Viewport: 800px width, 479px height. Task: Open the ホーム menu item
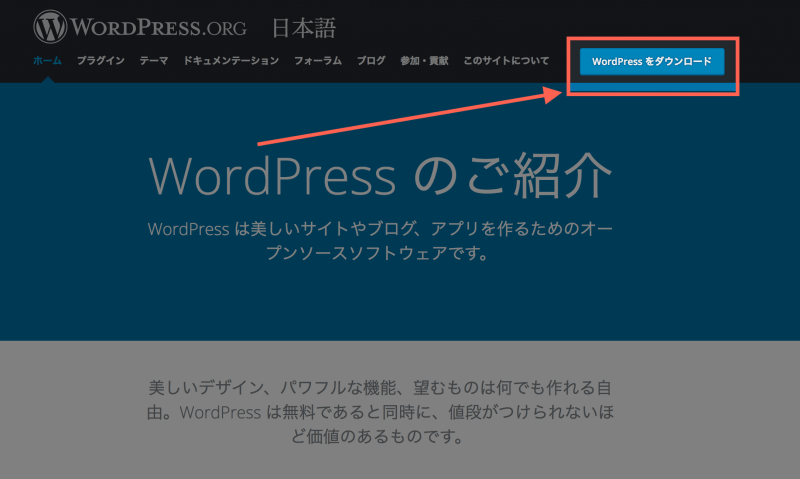point(47,61)
